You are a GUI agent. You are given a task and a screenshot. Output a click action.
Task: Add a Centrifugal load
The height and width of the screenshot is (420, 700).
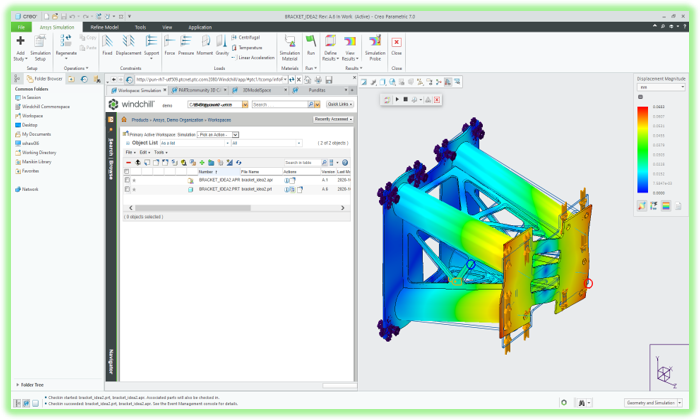[246, 37]
